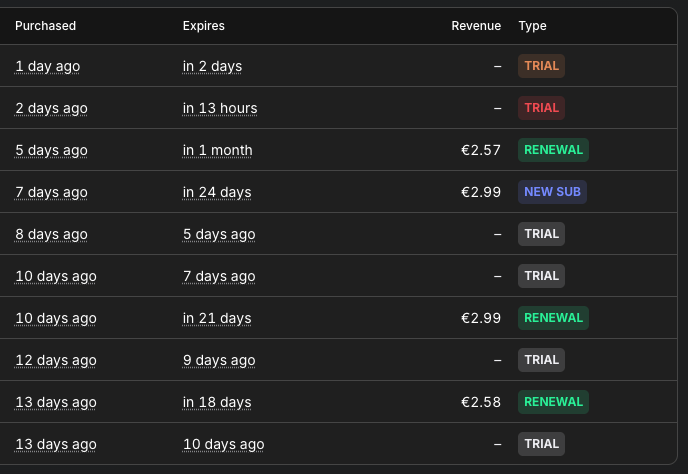688x474 pixels.
Task: Select the 'in 1 month' expiry cell
Action: (x=218, y=151)
